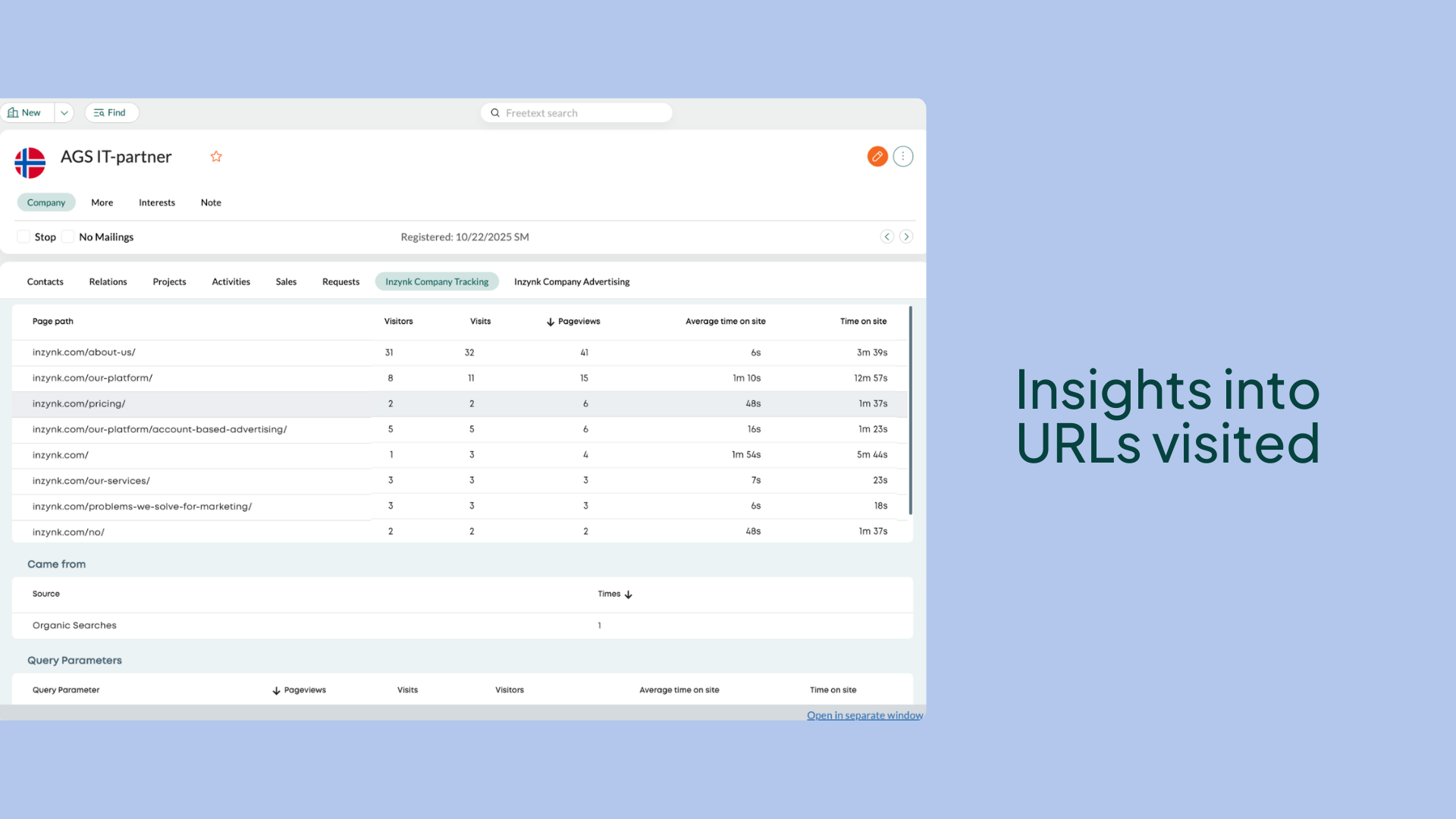The width and height of the screenshot is (1456, 819).
Task: Sort by Time on site in page table
Action: pos(864,322)
